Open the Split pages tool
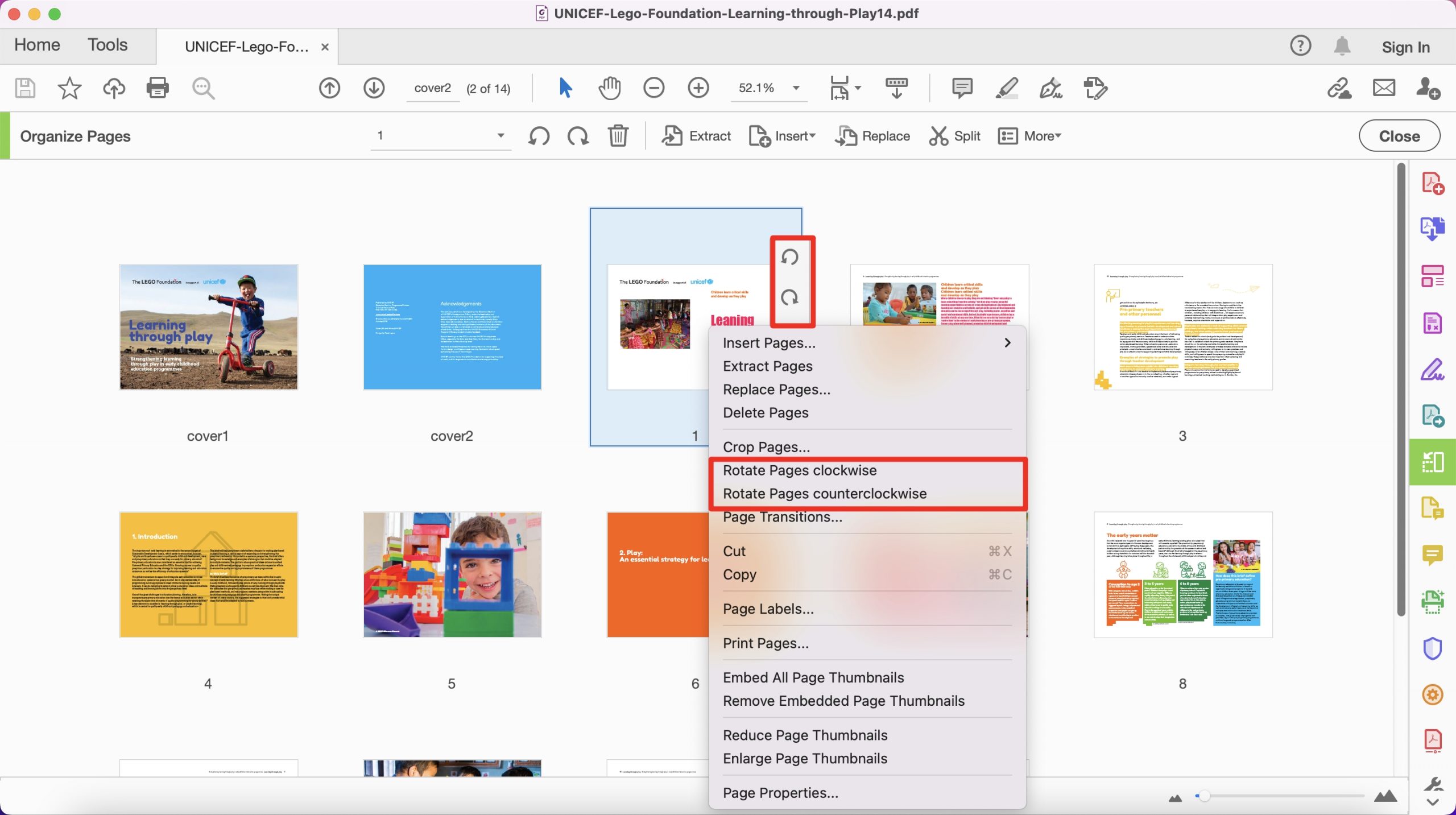Image resolution: width=1456 pixels, height=815 pixels. coord(954,136)
